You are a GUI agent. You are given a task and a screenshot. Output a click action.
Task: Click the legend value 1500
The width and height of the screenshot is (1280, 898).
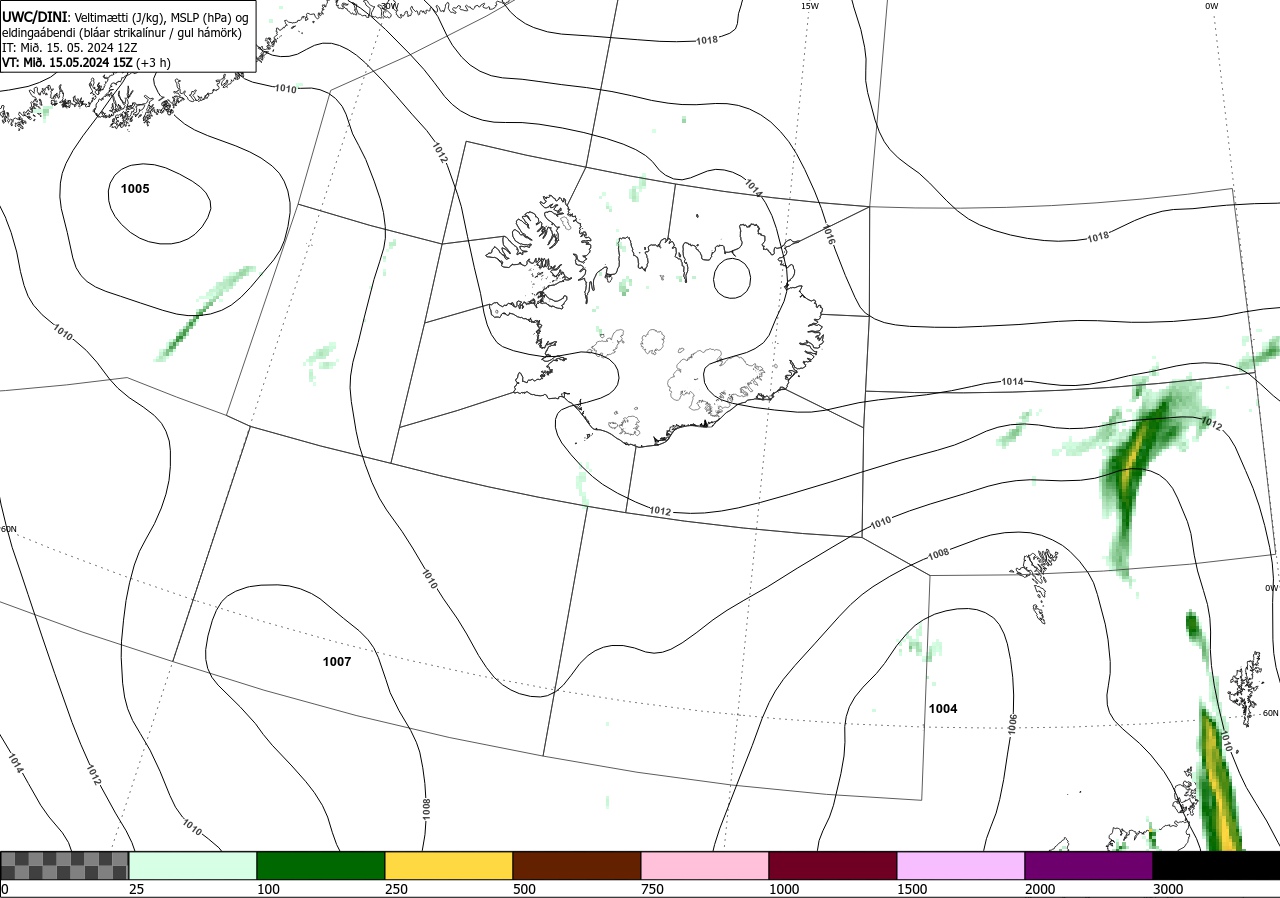pyautogui.click(x=911, y=889)
